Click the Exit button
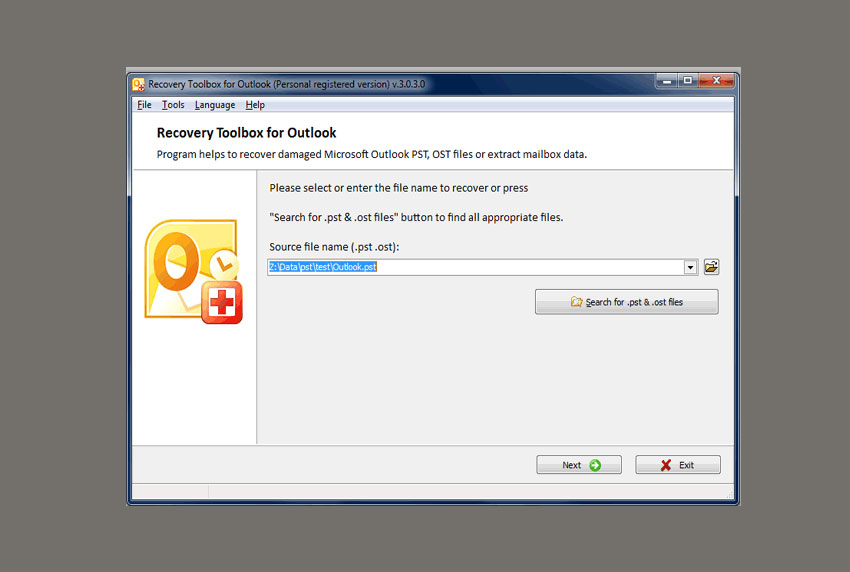This screenshot has height=572, width=850. (x=678, y=465)
